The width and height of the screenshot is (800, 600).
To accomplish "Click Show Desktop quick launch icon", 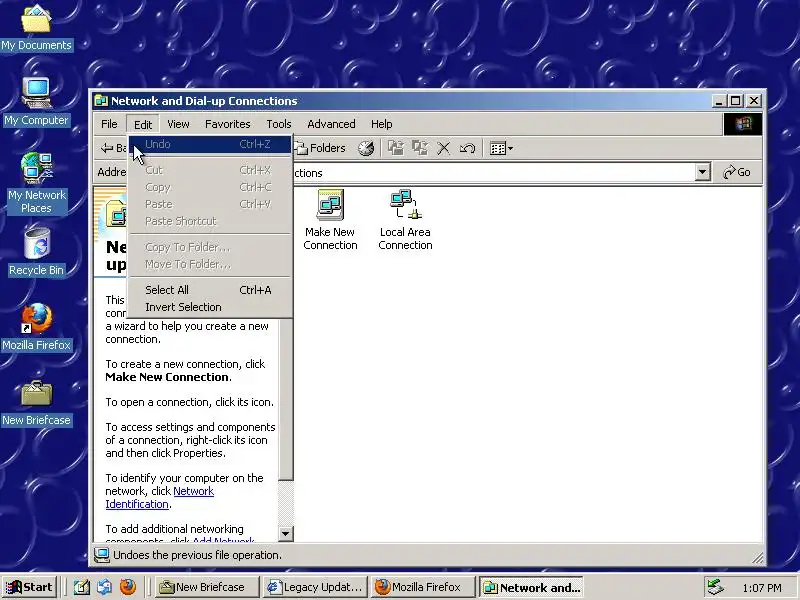I will [82, 587].
